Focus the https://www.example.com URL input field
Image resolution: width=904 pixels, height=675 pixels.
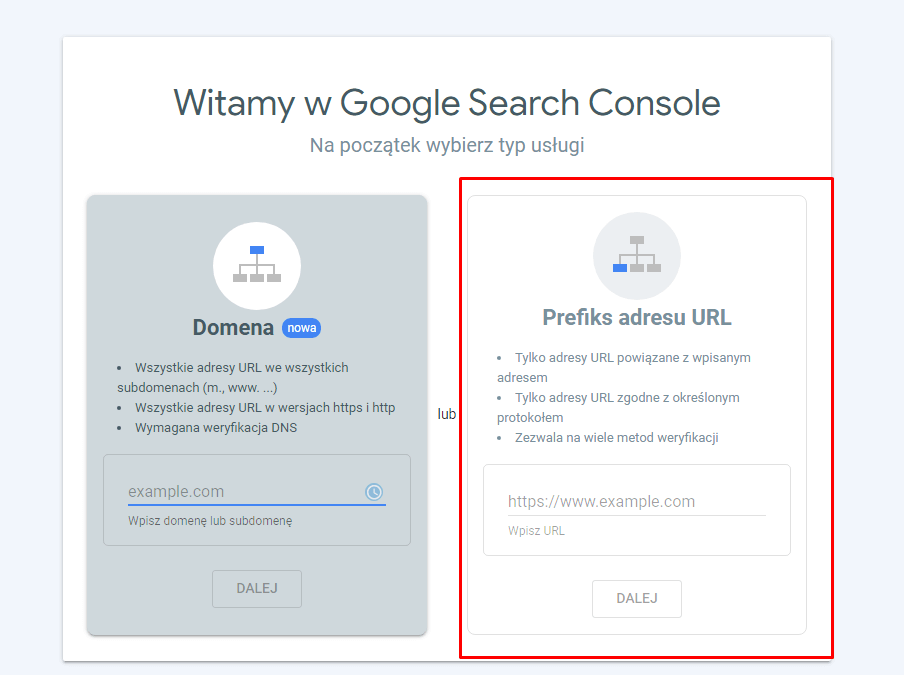[636, 501]
